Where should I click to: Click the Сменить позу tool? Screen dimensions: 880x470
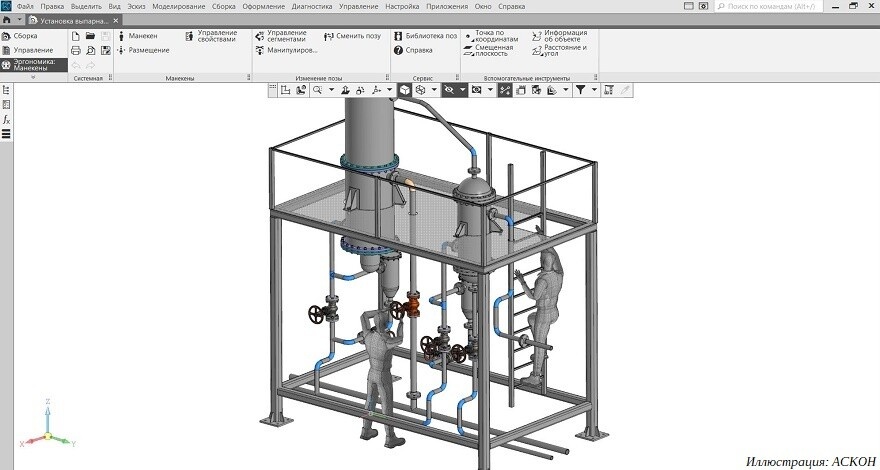tap(352, 36)
